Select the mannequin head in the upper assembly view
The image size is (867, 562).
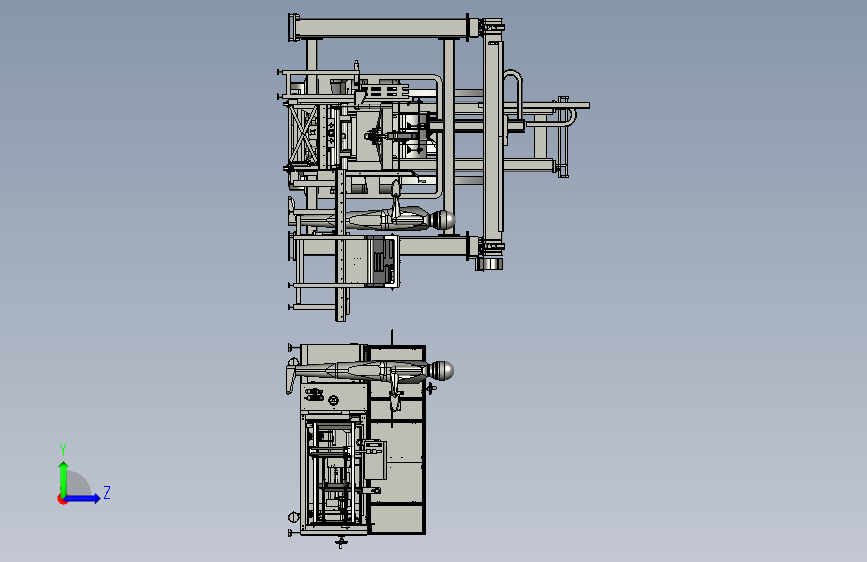click(442, 220)
